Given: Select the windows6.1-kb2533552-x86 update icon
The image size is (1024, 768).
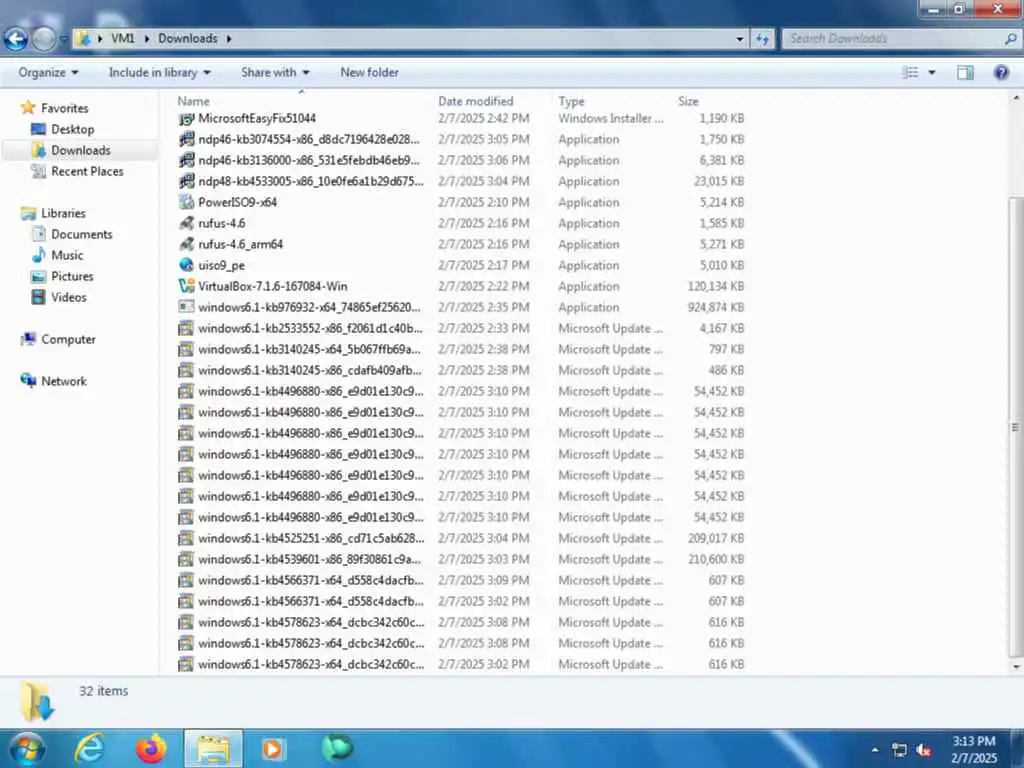Looking at the screenshot, I should tap(186, 328).
